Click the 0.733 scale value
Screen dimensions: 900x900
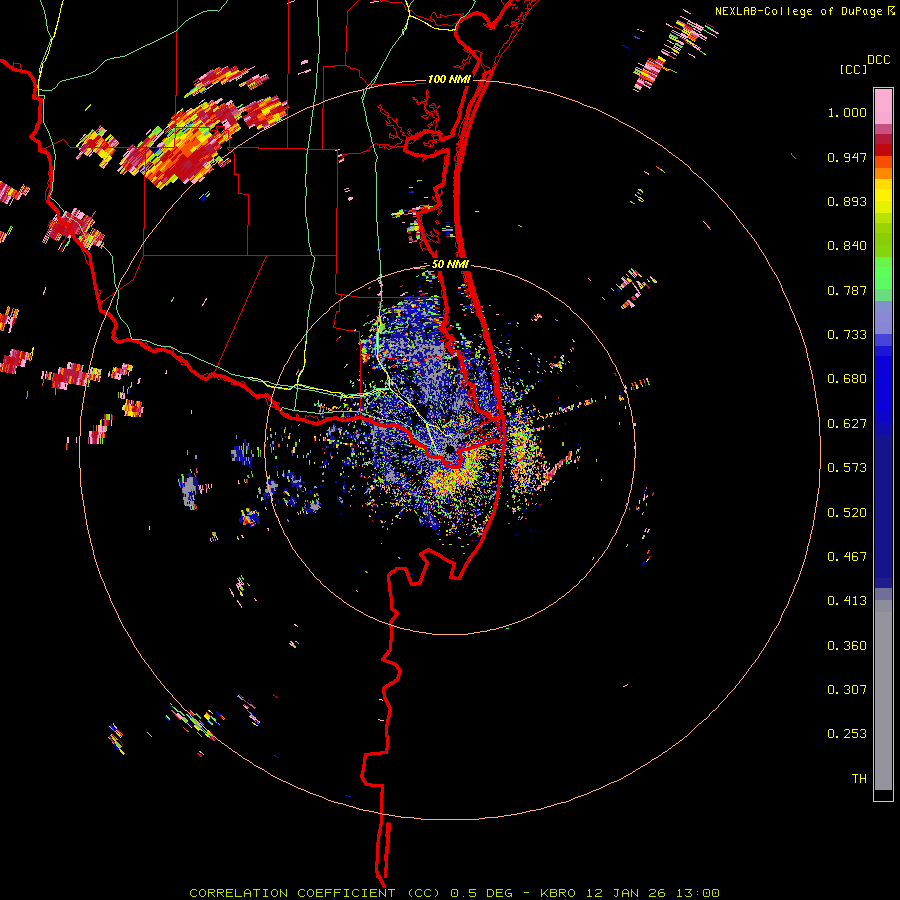pyautogui.click(x=847, y=335)
